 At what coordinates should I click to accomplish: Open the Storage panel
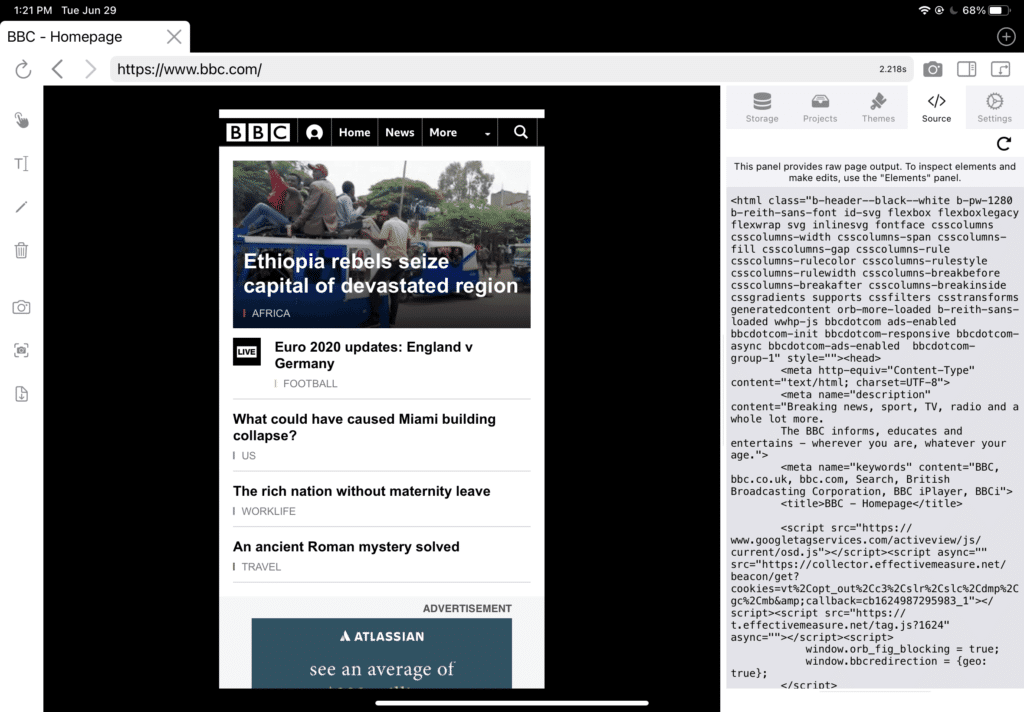pyautogui.click(x=762, y=108)
